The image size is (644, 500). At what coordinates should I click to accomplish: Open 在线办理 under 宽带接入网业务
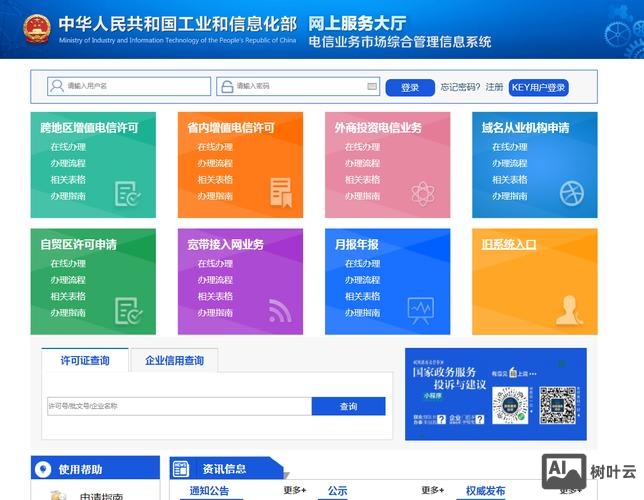click(215, 263)
